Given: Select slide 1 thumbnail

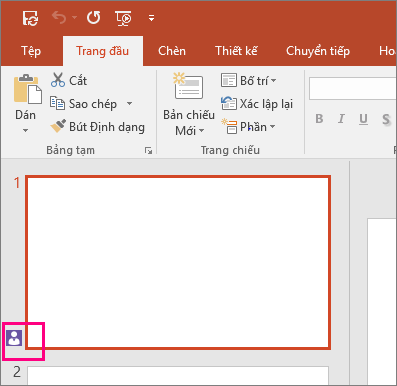Looking at the screenshot, I should tap(178, 262).
